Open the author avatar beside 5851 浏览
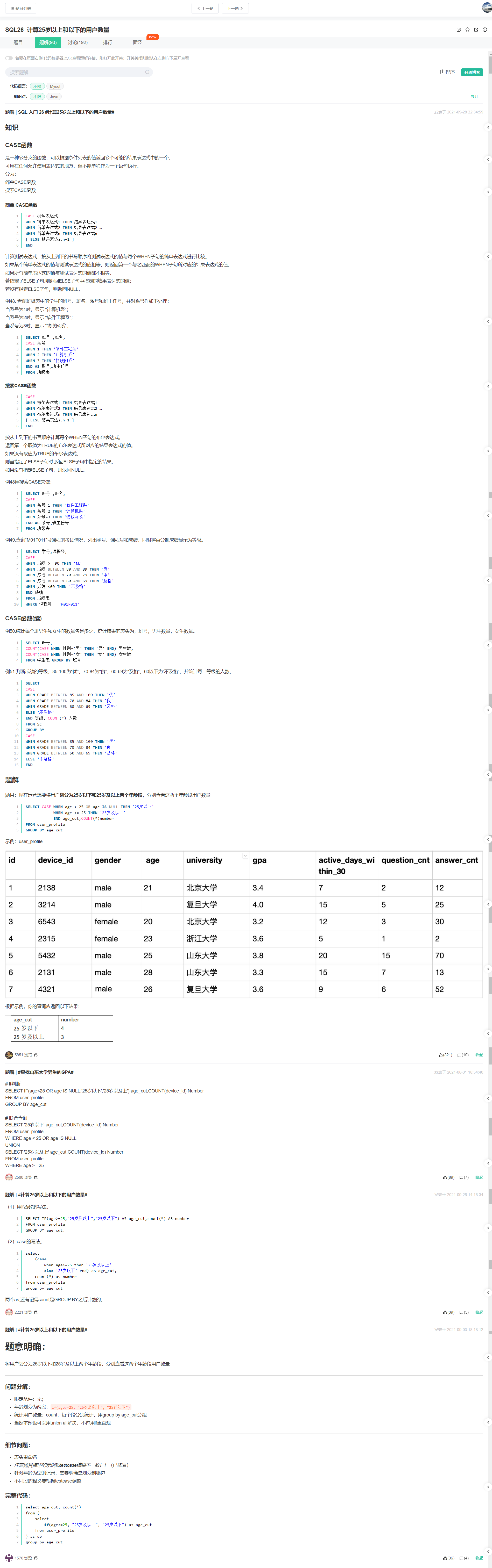 tap(9, 1055)
